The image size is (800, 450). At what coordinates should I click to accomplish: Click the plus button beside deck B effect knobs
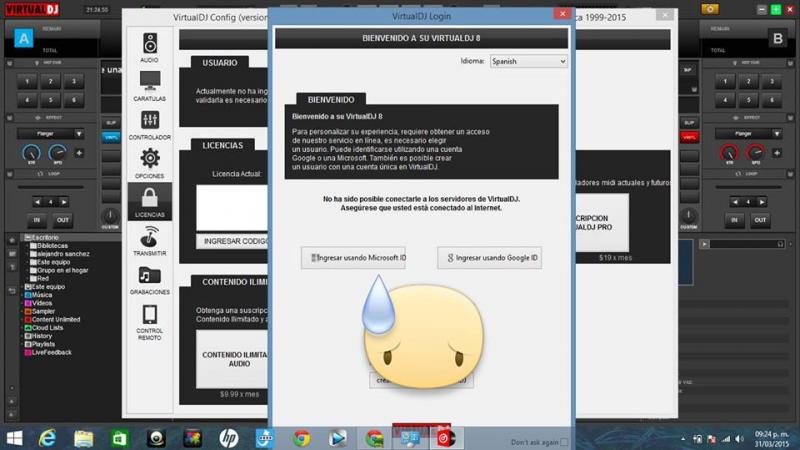pyautogui.click(x=777, y=153)
